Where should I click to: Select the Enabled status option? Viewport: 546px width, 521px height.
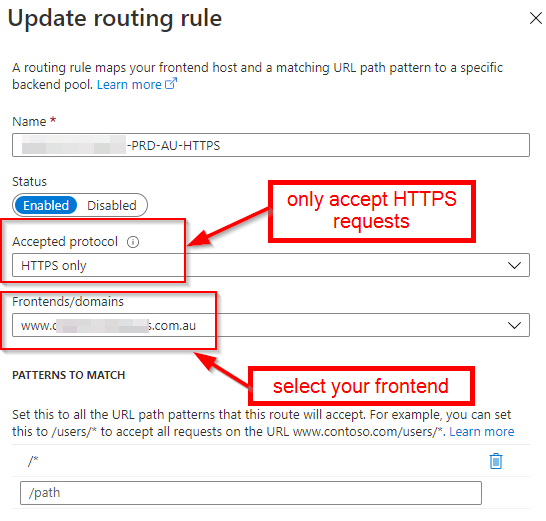point(46,205)
